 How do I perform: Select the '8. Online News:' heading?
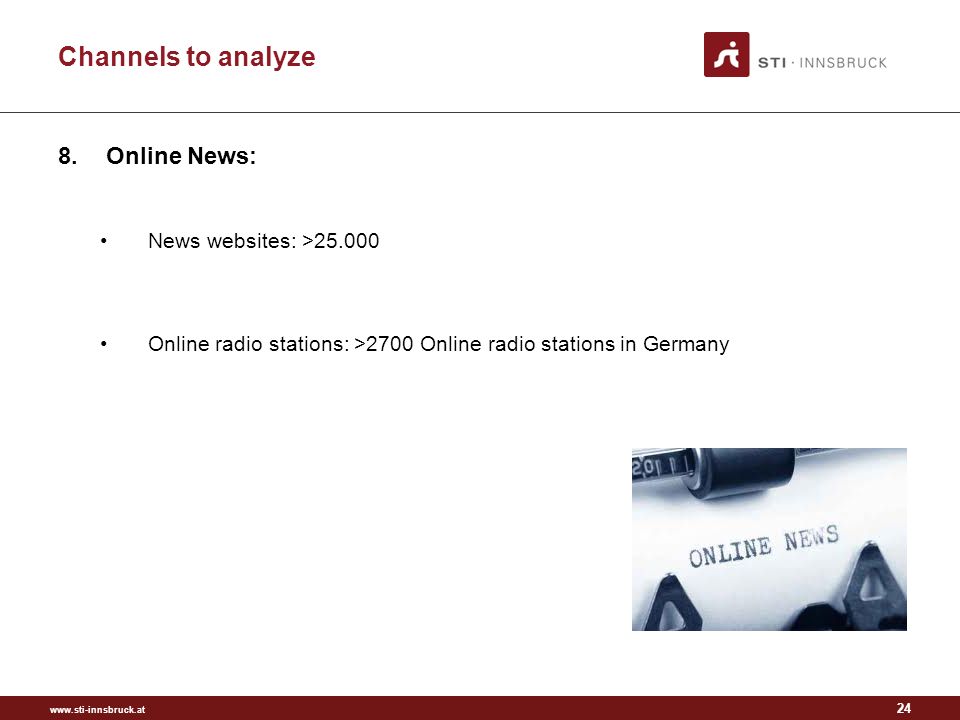157,156
